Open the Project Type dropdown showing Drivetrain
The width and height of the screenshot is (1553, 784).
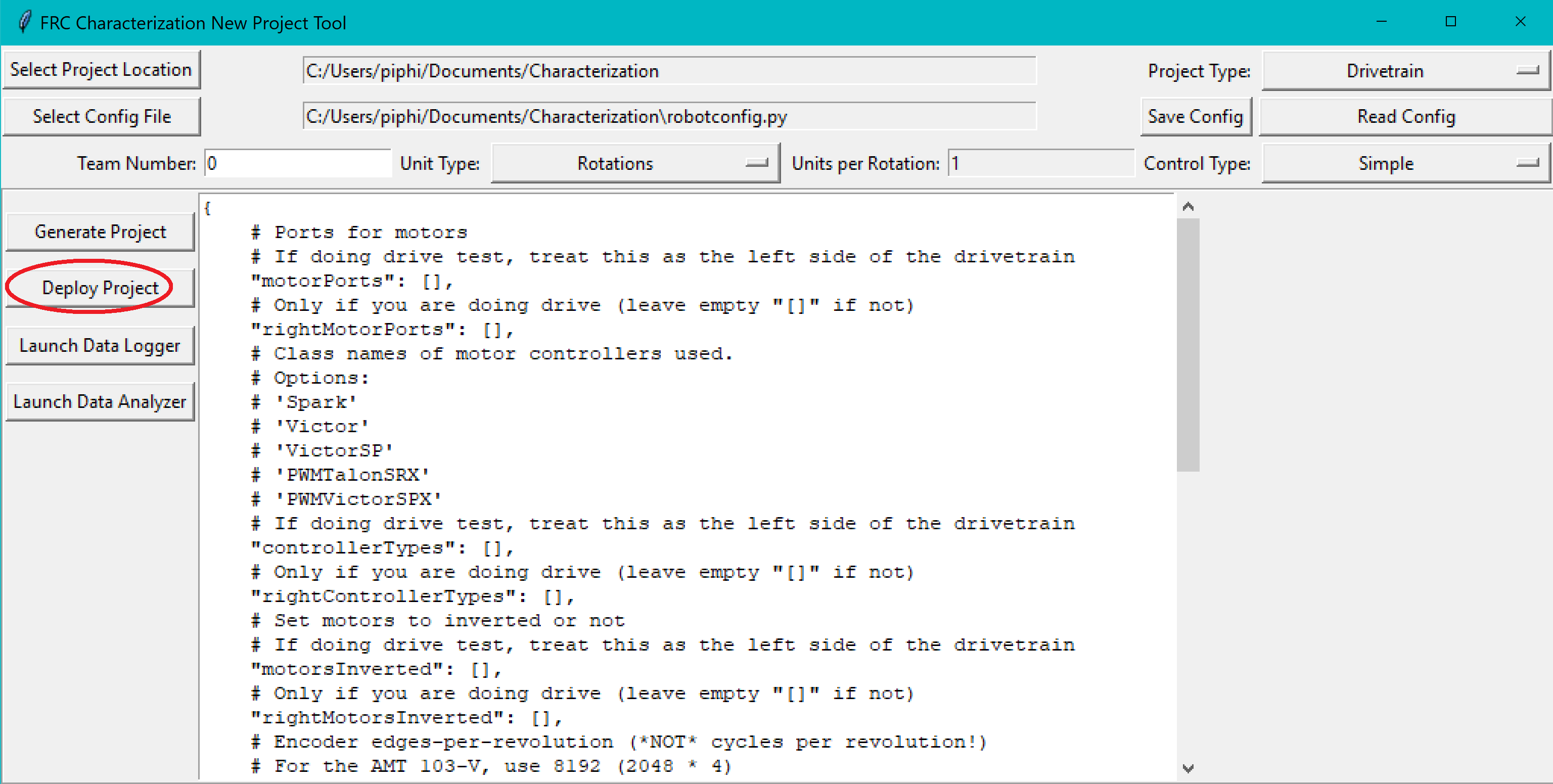coord(1405,71)
